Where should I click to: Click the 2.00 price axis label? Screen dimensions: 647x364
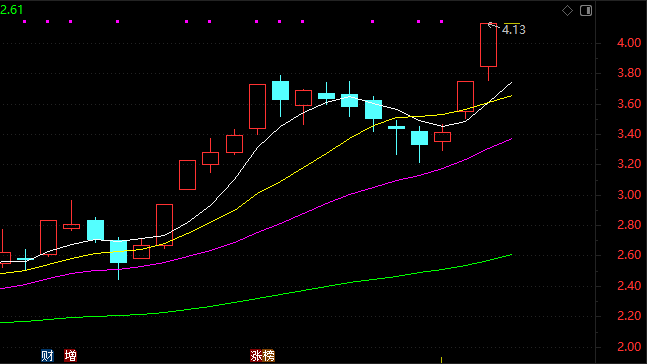pos(629,347)
